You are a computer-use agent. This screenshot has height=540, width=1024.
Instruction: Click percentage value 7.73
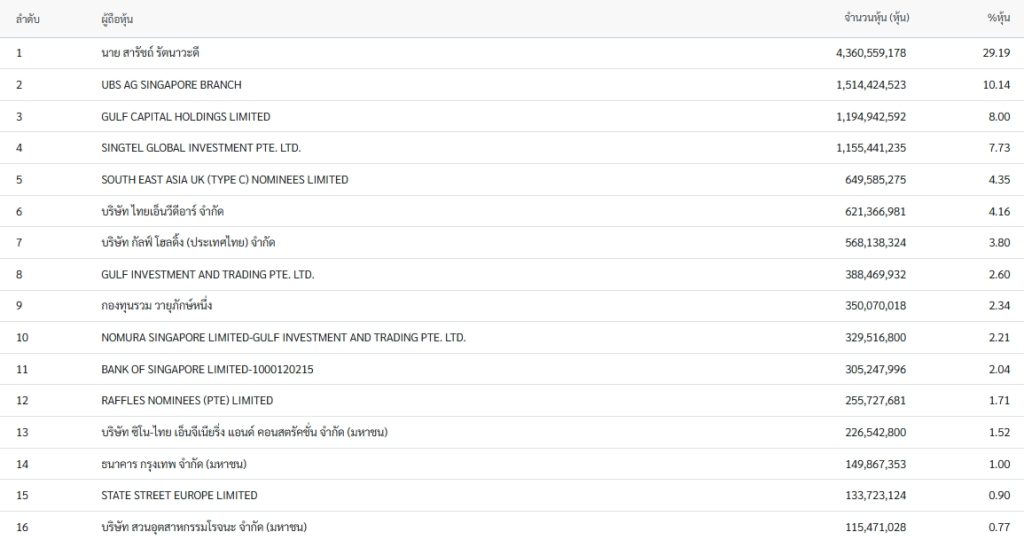(x=999, y=148)
